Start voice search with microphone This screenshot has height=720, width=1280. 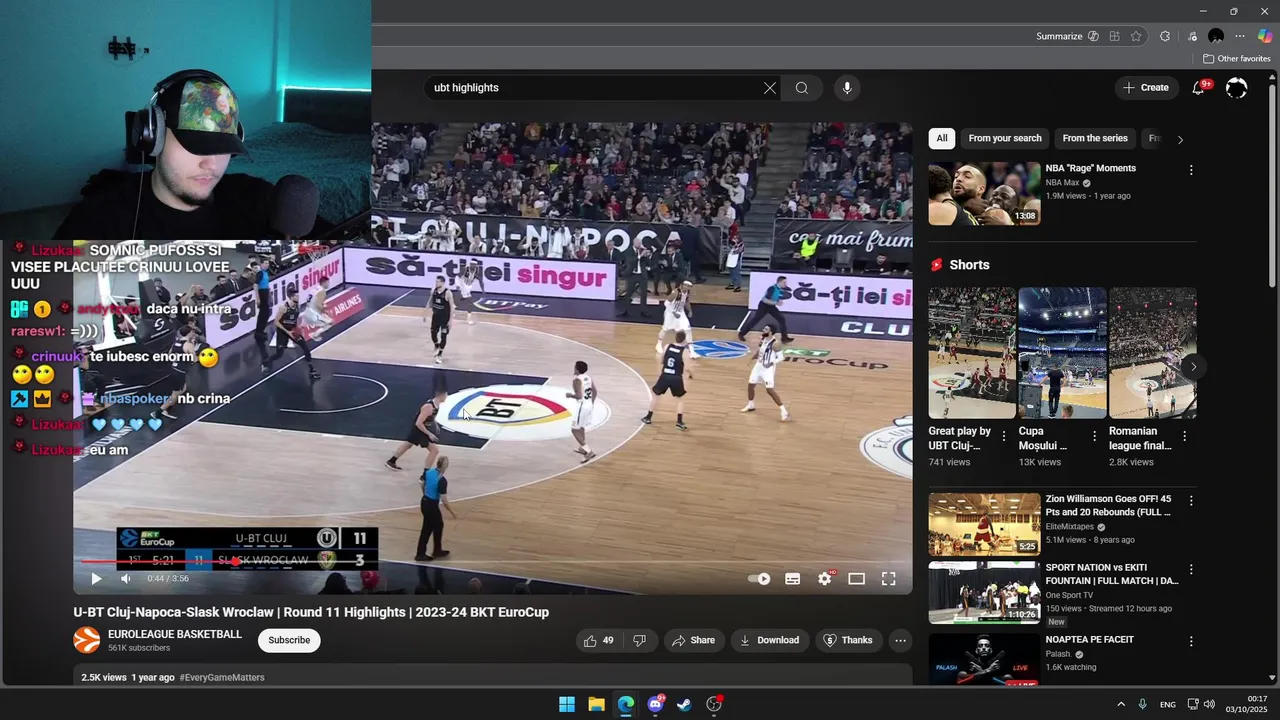coord(847,88)
